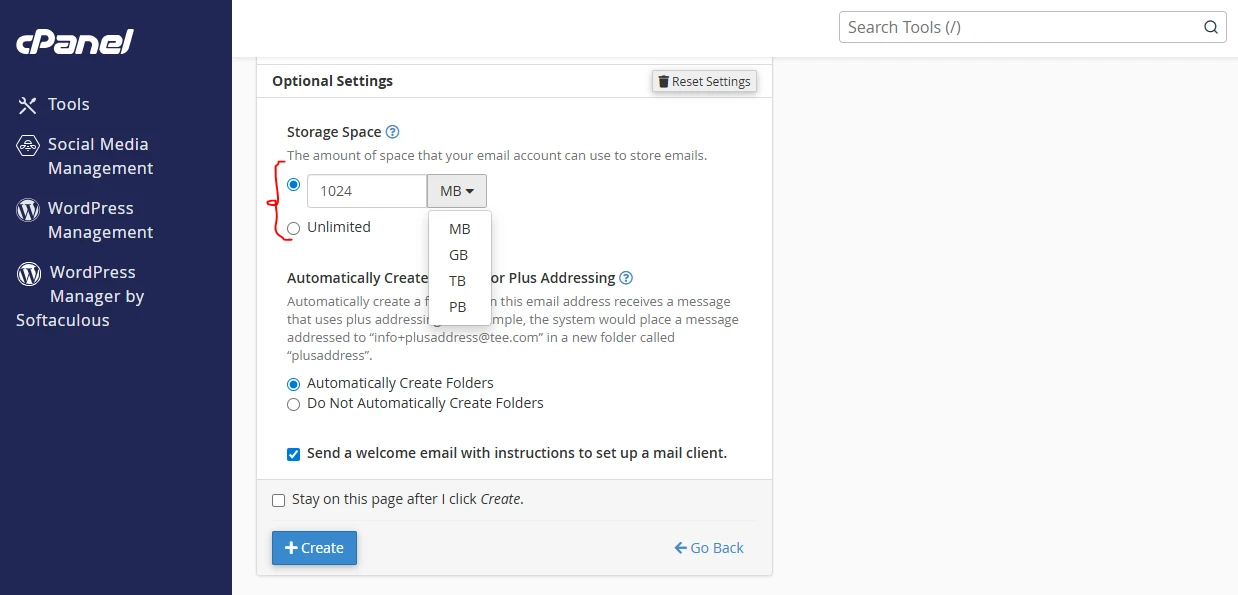1238x595 pixels.
Task: Focus the storage space value field
Action: click(x=367, y=191)
